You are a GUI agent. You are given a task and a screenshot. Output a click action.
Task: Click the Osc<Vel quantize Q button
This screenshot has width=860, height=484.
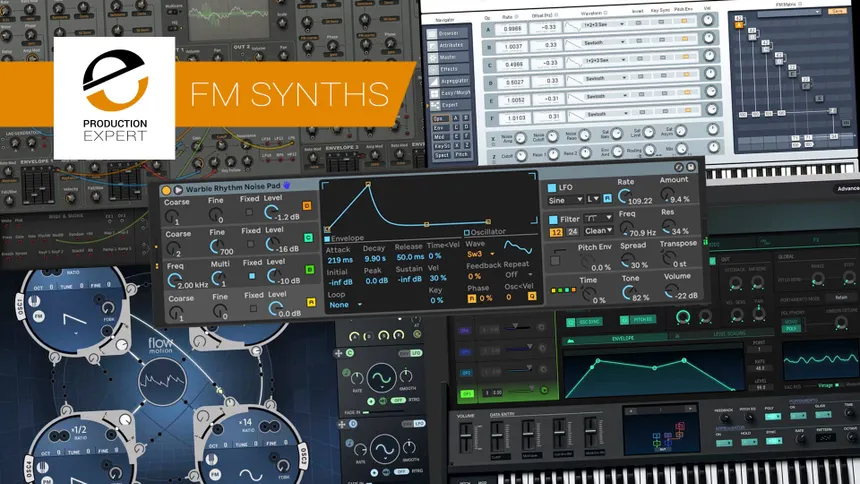[x=531, y=296]
